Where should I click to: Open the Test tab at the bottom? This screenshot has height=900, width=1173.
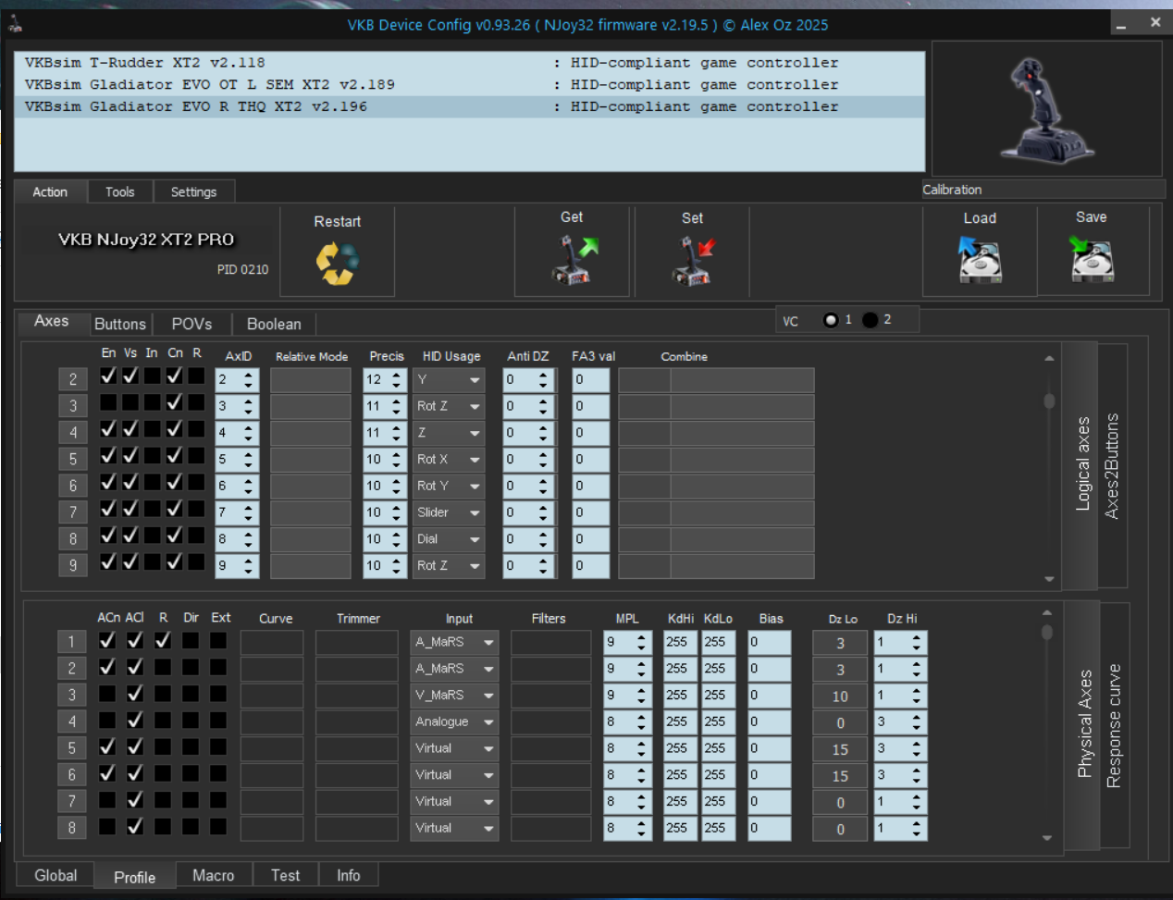(285, 875)
